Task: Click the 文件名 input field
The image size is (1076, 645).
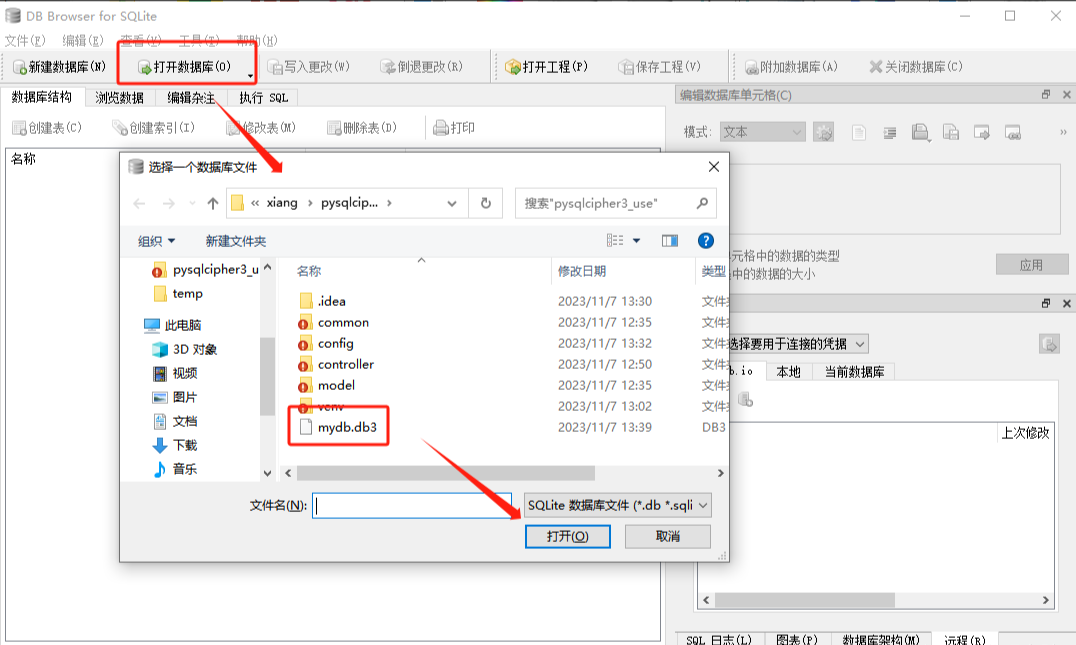Action: (x=412, y=506)
